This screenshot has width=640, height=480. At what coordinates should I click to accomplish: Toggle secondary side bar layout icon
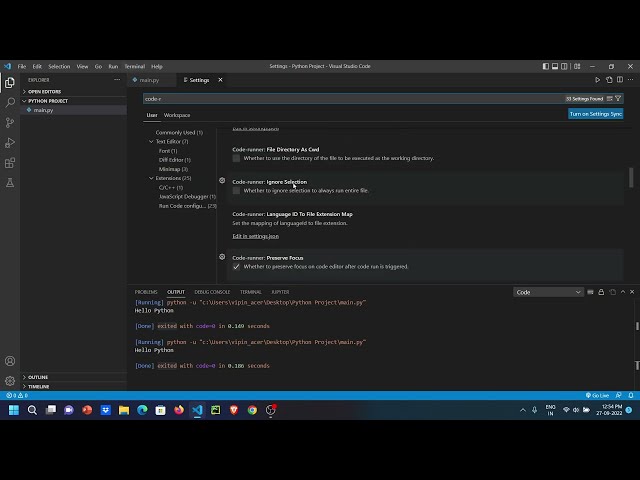click(x=564, y=66)
